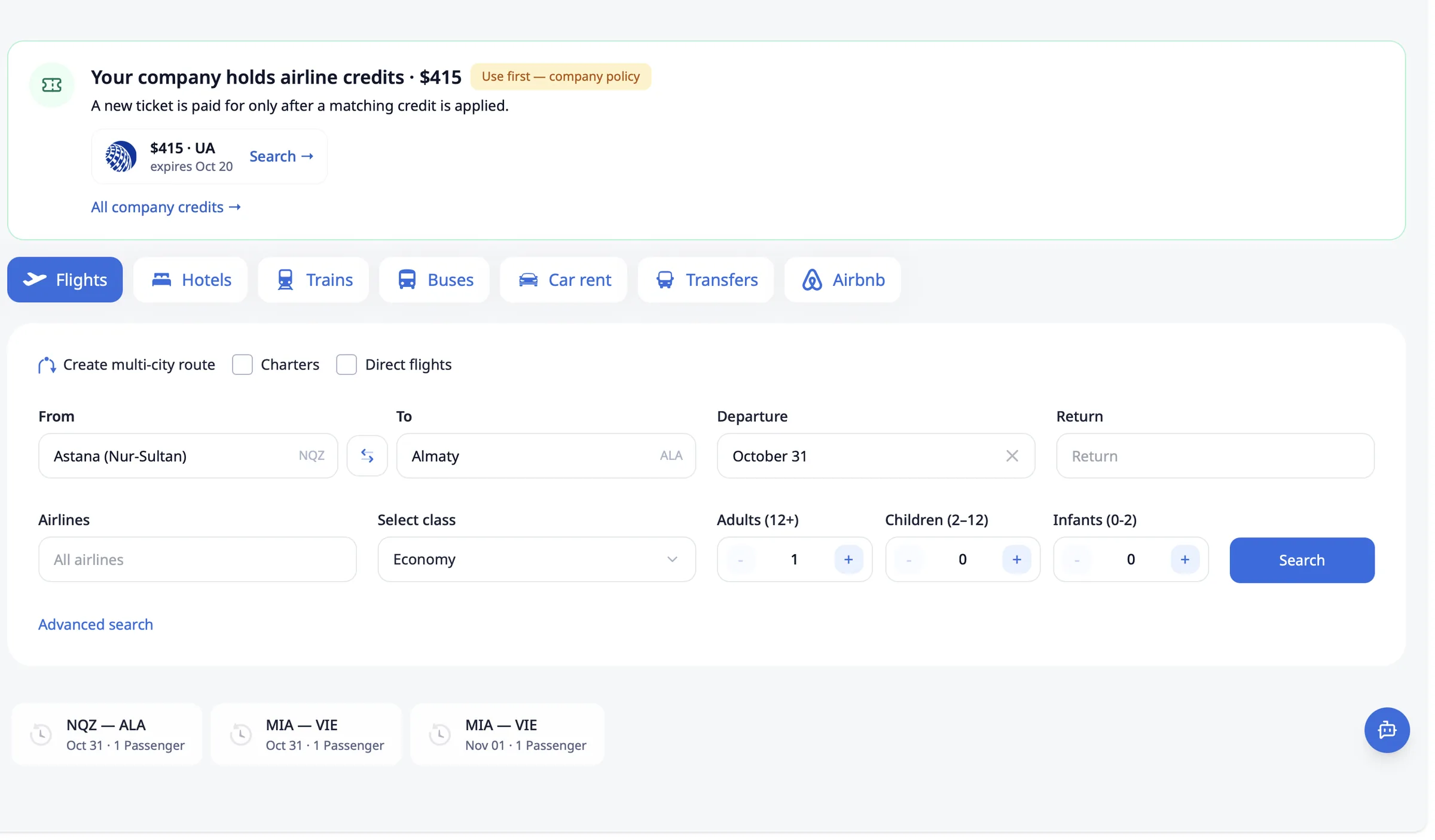Click the clock icon on NQZ — ALA card

(x=41, y=734)
